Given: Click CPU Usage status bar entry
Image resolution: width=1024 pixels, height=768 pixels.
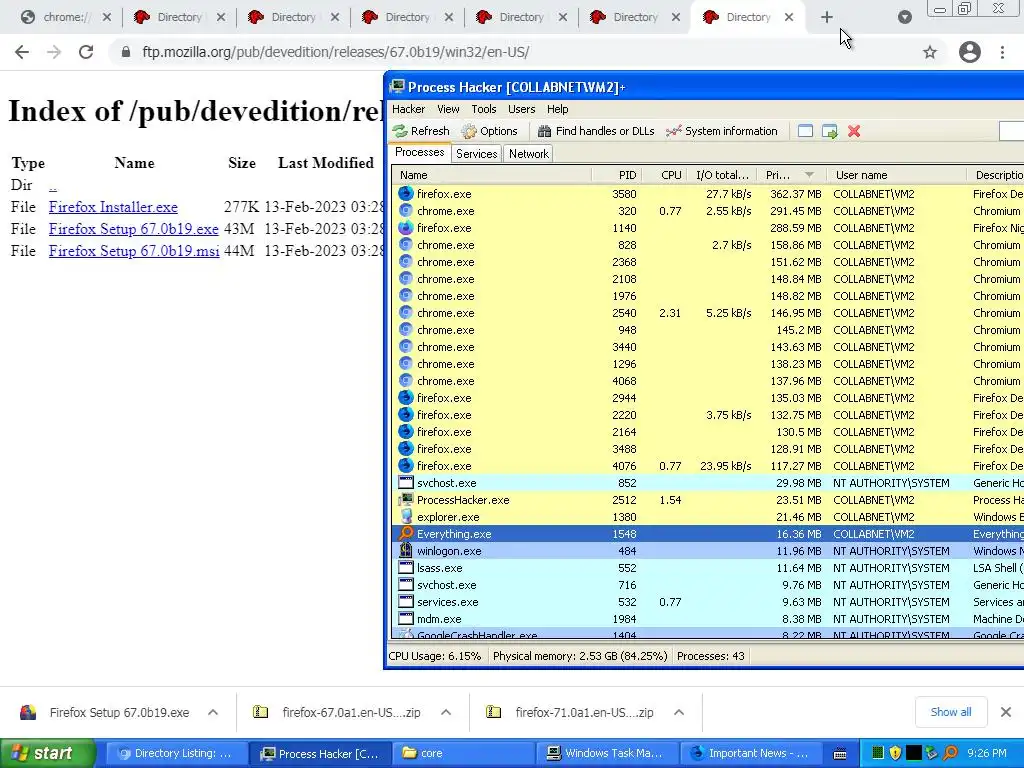Looking at the screenshot, I should tap(435, 656).
